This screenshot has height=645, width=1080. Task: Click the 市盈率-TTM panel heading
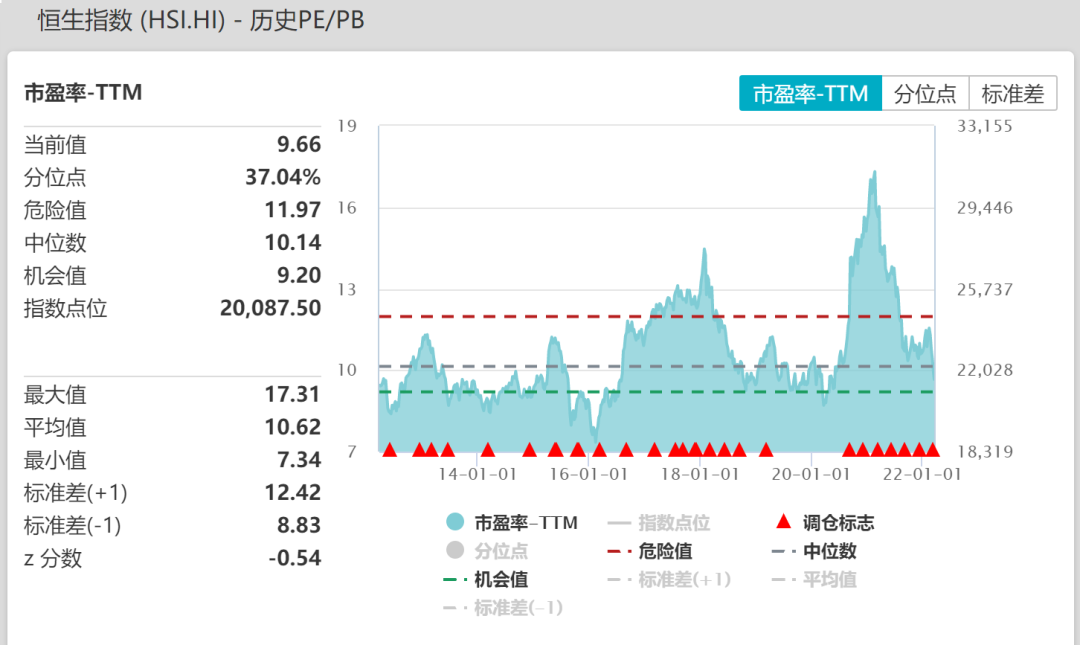click(x=83, y=92)
